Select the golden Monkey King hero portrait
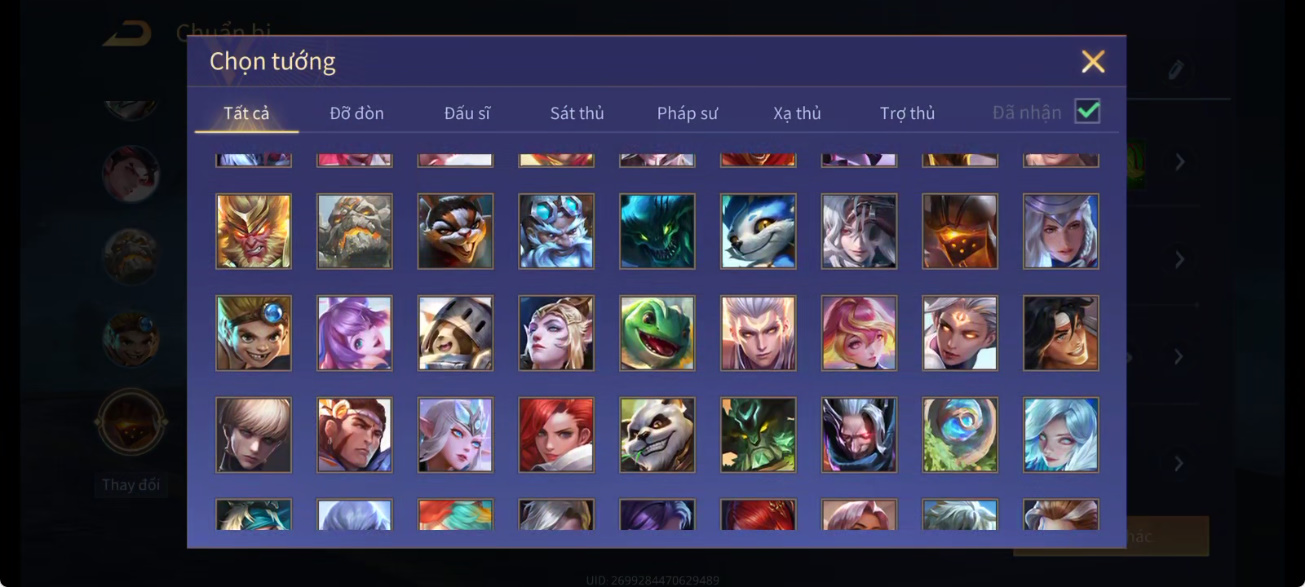Viewport: 1305px width, 587px height. [254, 231]
